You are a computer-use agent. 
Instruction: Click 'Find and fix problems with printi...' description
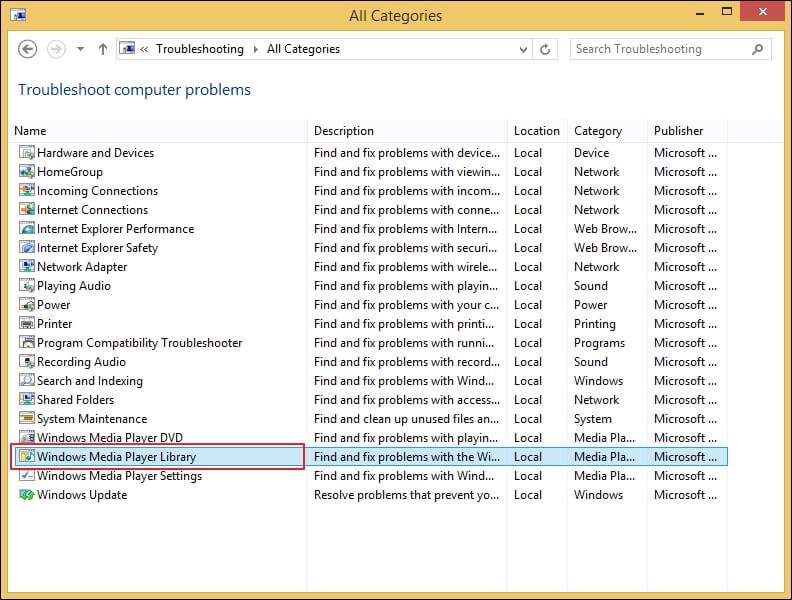pyautogui.click(x=404, y=324)
